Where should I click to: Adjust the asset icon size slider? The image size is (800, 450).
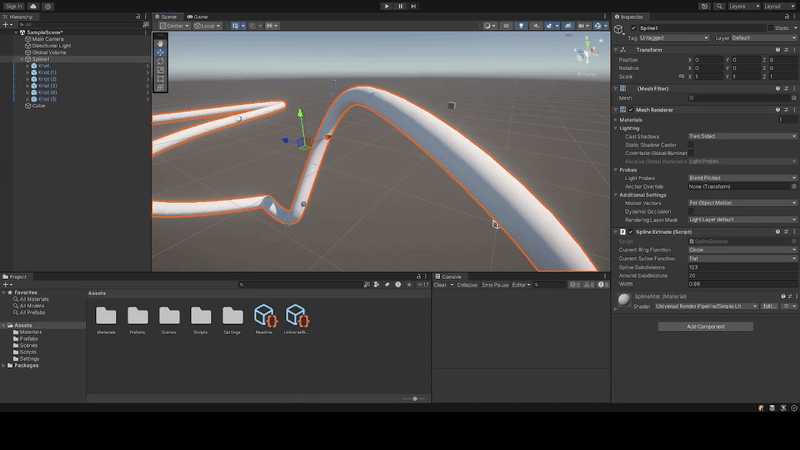point(413,398)
